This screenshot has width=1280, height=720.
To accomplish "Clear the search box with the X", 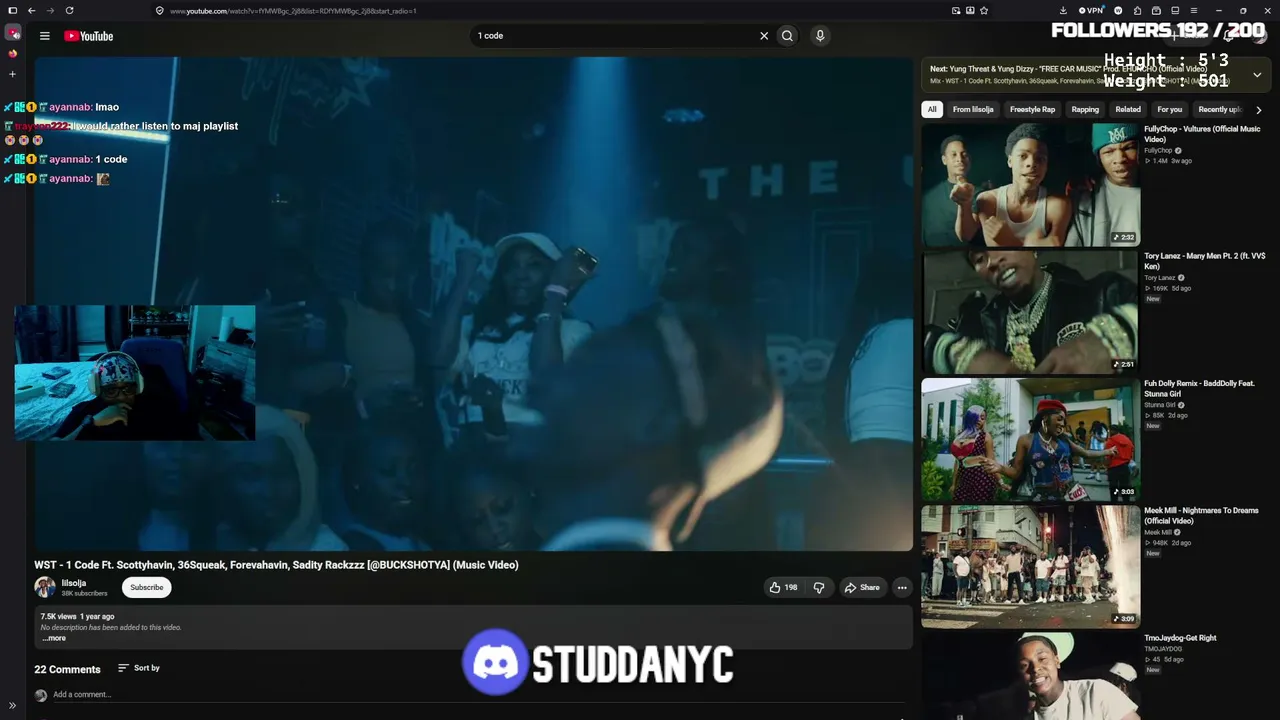I will [764, 36].
